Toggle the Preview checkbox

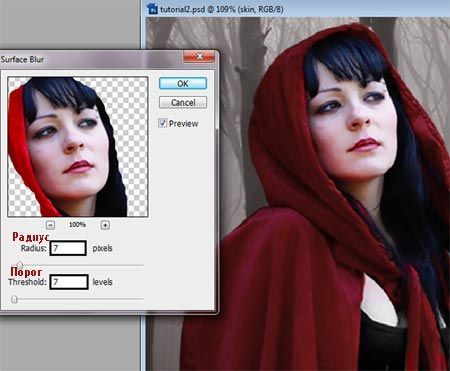click(162, 123)
